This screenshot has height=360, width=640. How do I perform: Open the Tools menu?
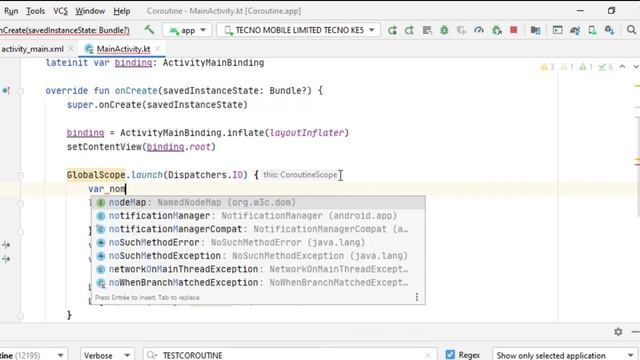pos(36,11)
